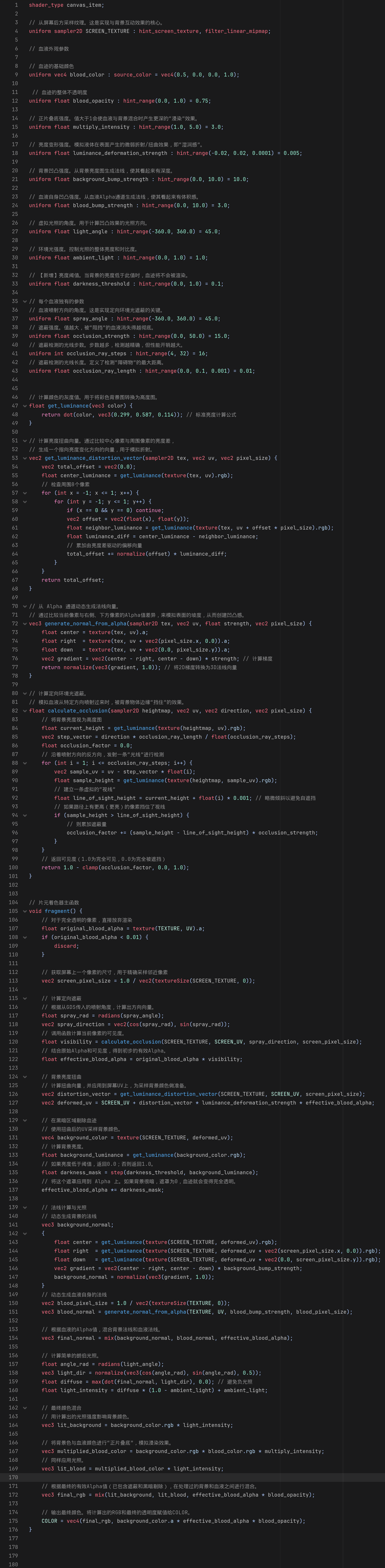Click line number 1 in the gutter
The height and width of the screenshot is (1568, 385).
[16, 5]
